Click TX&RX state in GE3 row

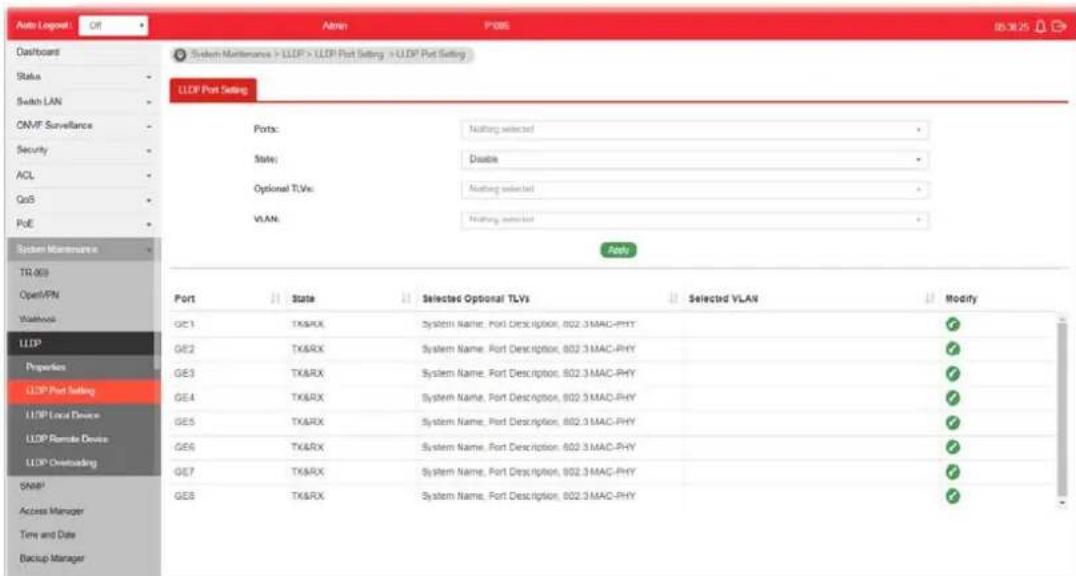[307, 373]
